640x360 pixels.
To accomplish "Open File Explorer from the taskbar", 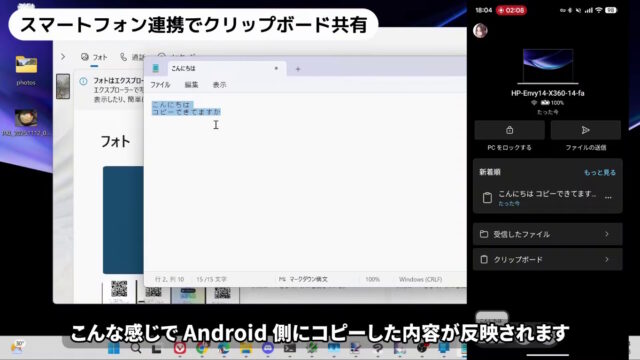I will pos(246,348).
